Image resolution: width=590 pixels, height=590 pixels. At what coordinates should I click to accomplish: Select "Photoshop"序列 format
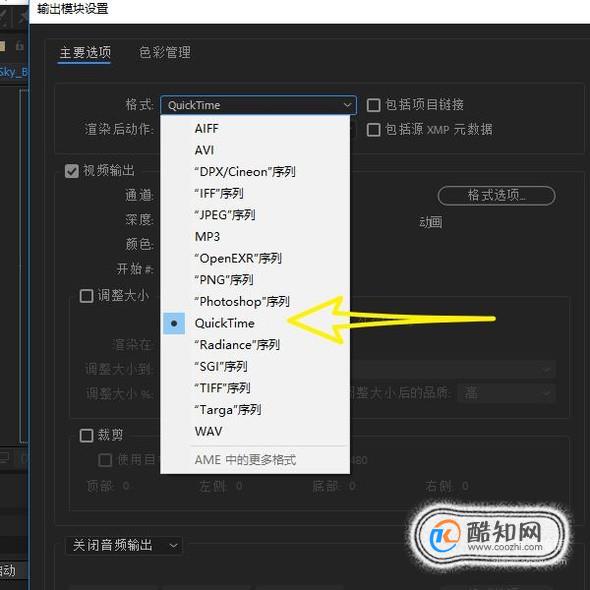pyautogui.click(x=255, y=302)
